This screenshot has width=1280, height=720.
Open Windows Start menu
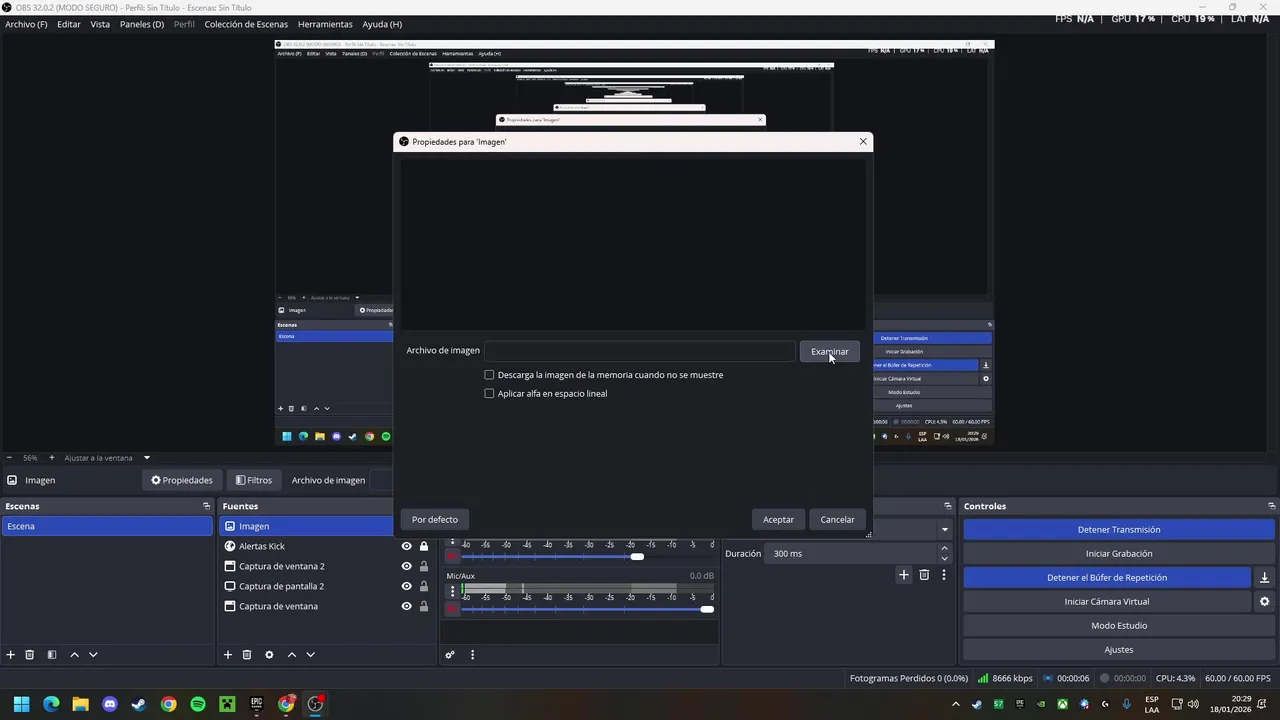pyautogui.click(x=21, y=704)
